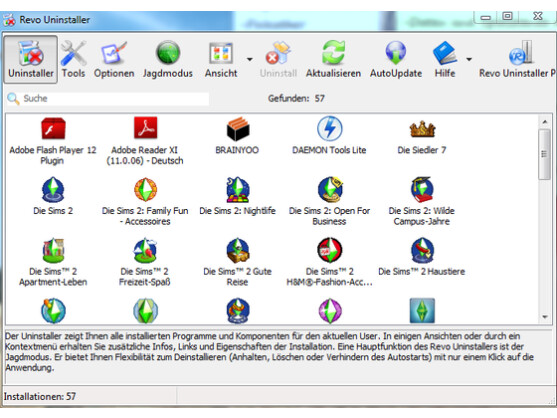The image size is (557, 418).
Task: Start AutoUpdate from toolbar
Action: 396,59
